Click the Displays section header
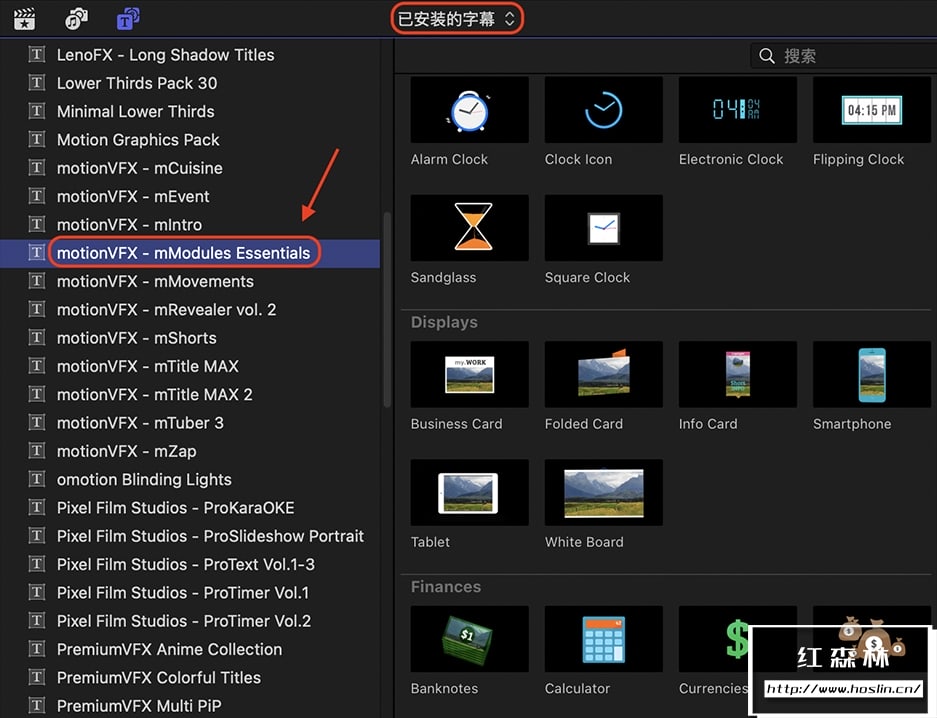 (444, 322)
